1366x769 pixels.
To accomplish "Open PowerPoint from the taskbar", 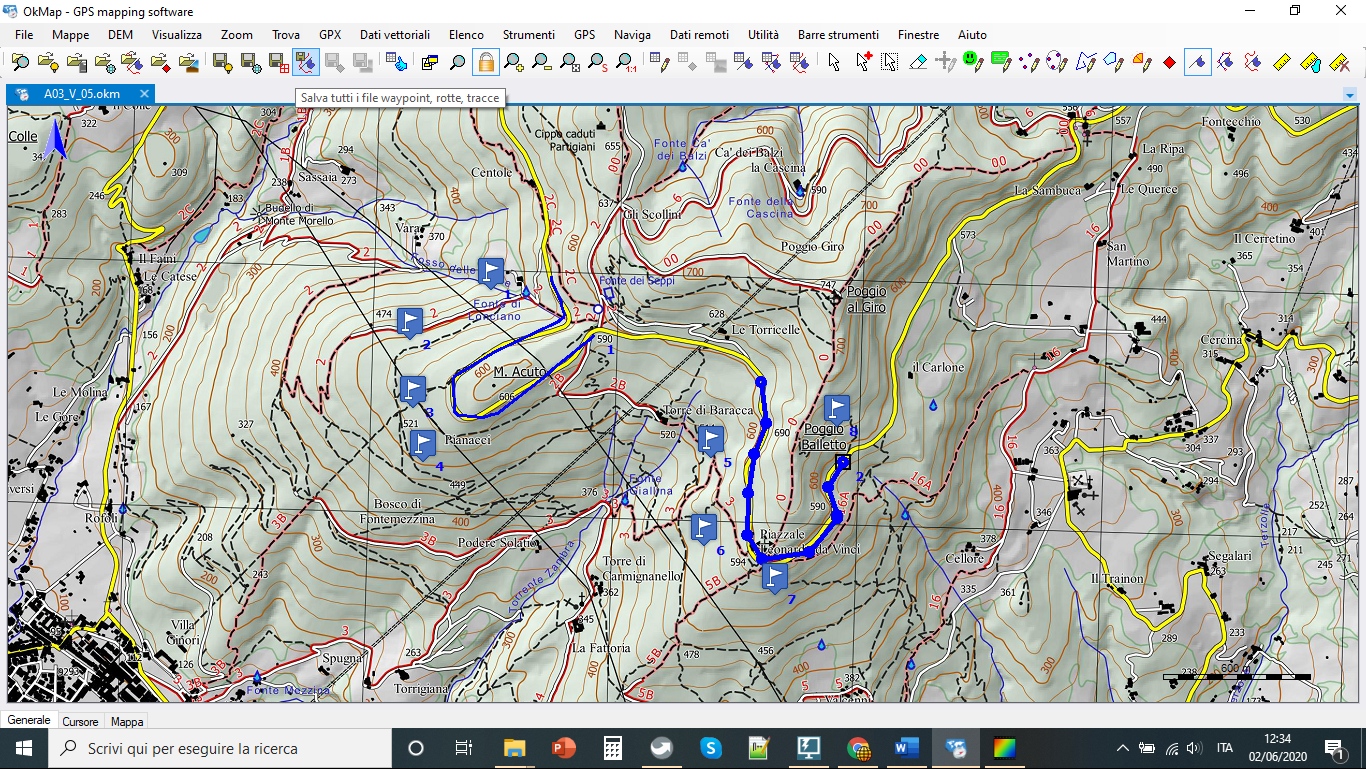I will point(563,748).
